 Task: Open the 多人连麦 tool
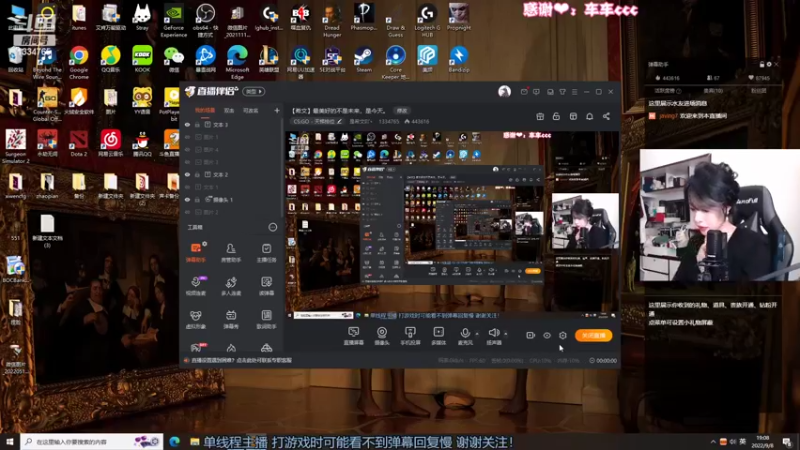click(x=231, y=286)
